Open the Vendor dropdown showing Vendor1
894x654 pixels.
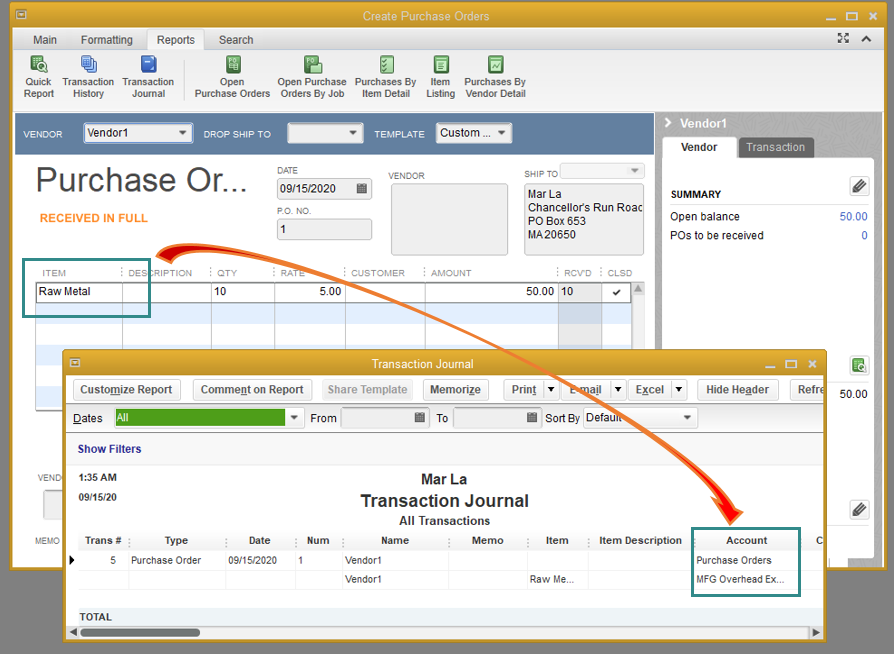[182, 133]
